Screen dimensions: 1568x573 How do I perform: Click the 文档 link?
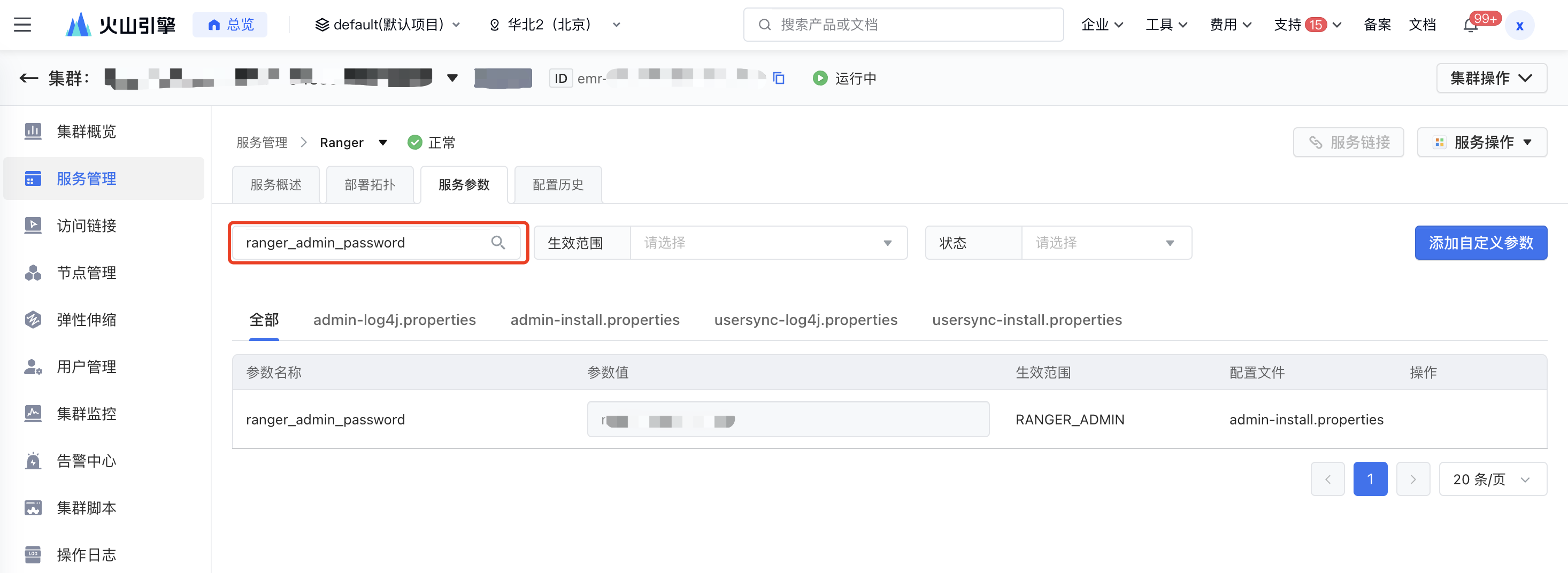[1422, 25]
